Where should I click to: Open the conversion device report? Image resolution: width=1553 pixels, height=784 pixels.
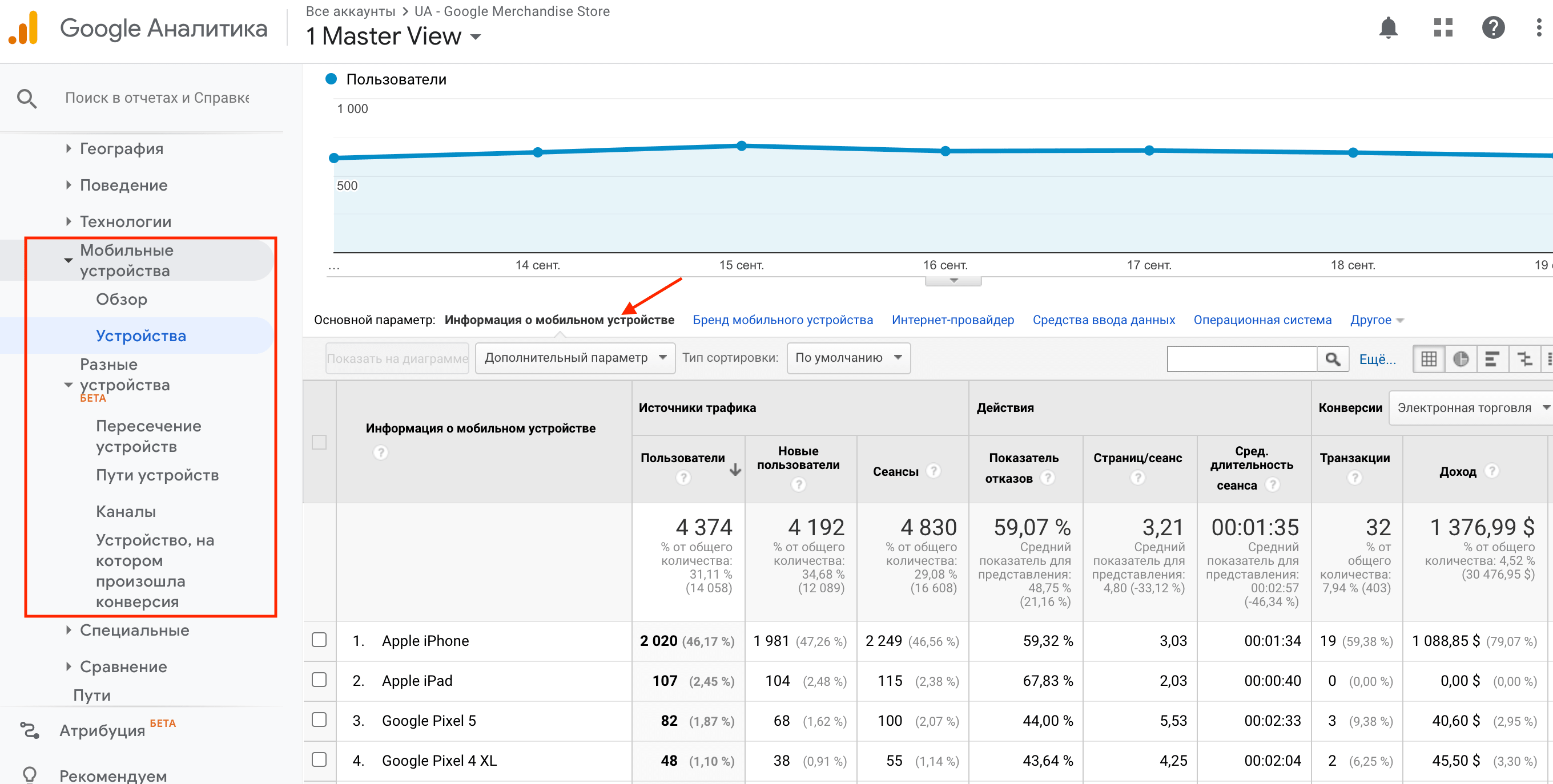(x=155, y=571)
